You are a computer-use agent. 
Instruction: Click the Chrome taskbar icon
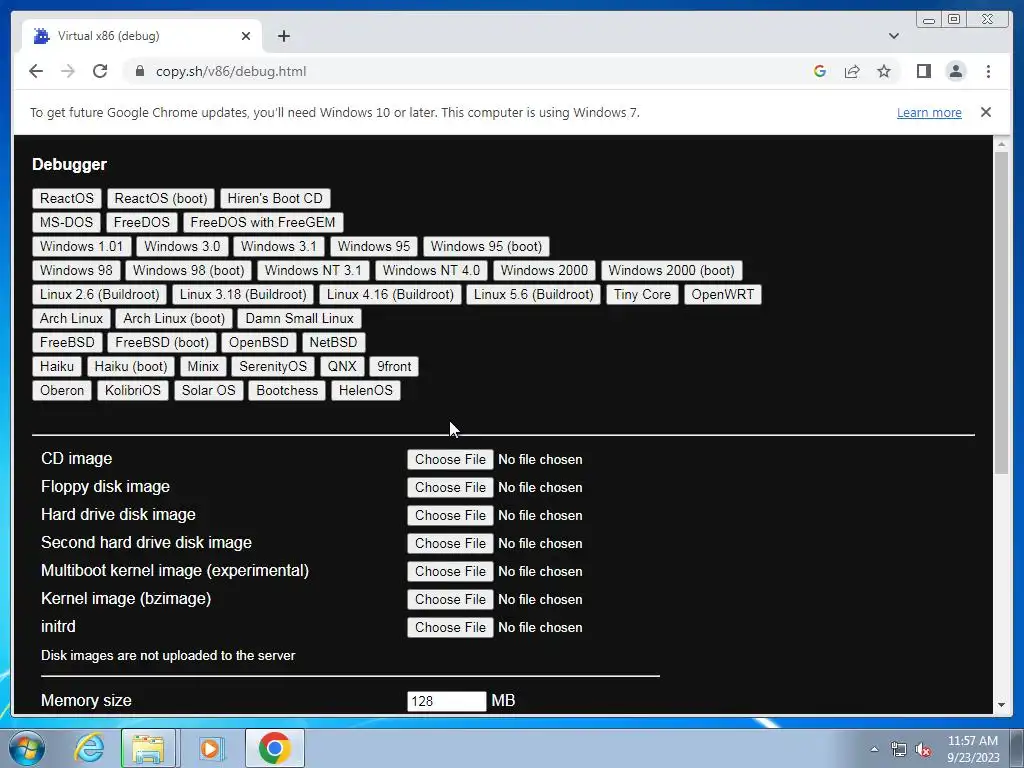(x=275, y=748)
